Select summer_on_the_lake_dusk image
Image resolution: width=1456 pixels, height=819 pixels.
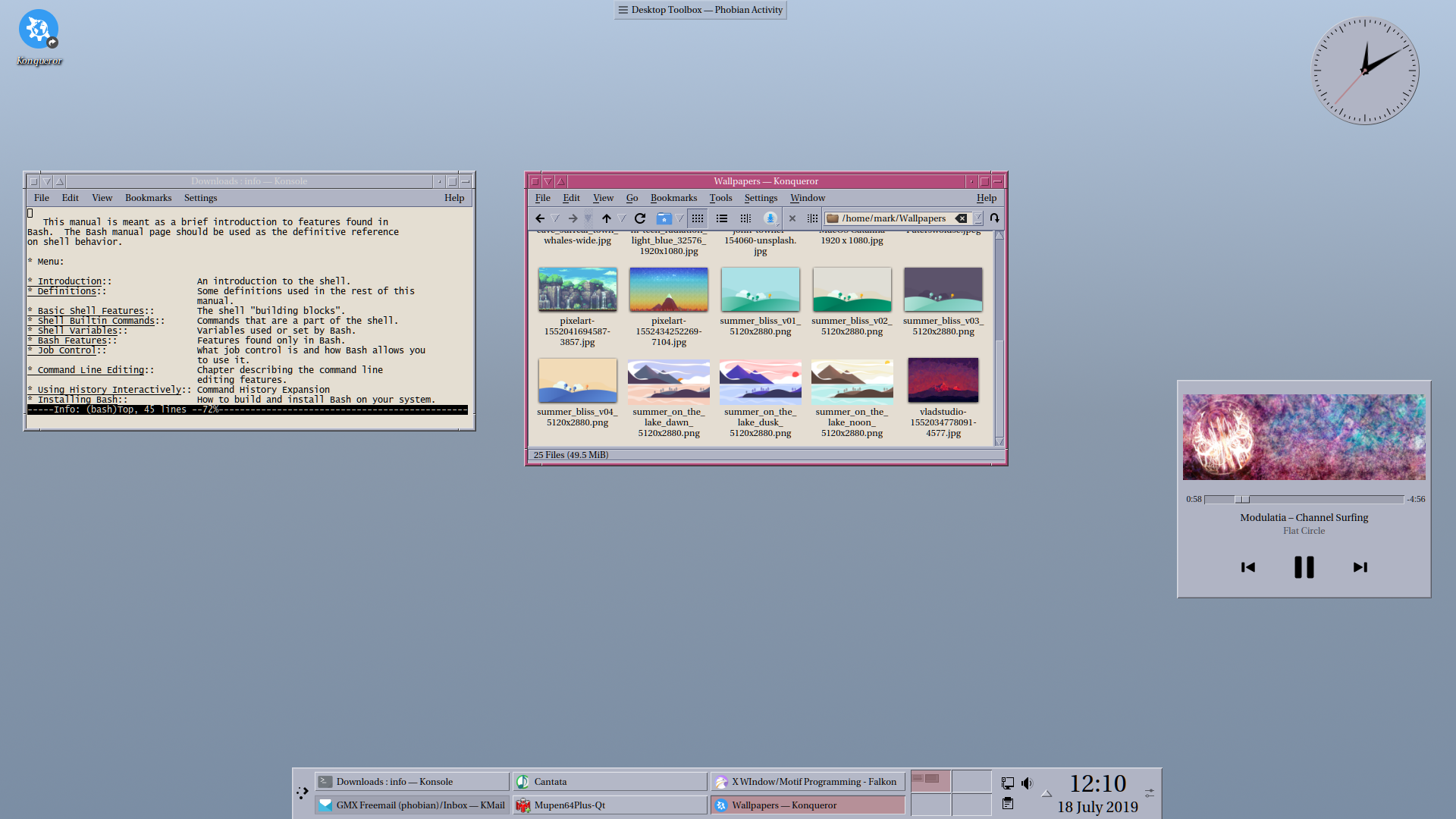click(x=761, y=381)
